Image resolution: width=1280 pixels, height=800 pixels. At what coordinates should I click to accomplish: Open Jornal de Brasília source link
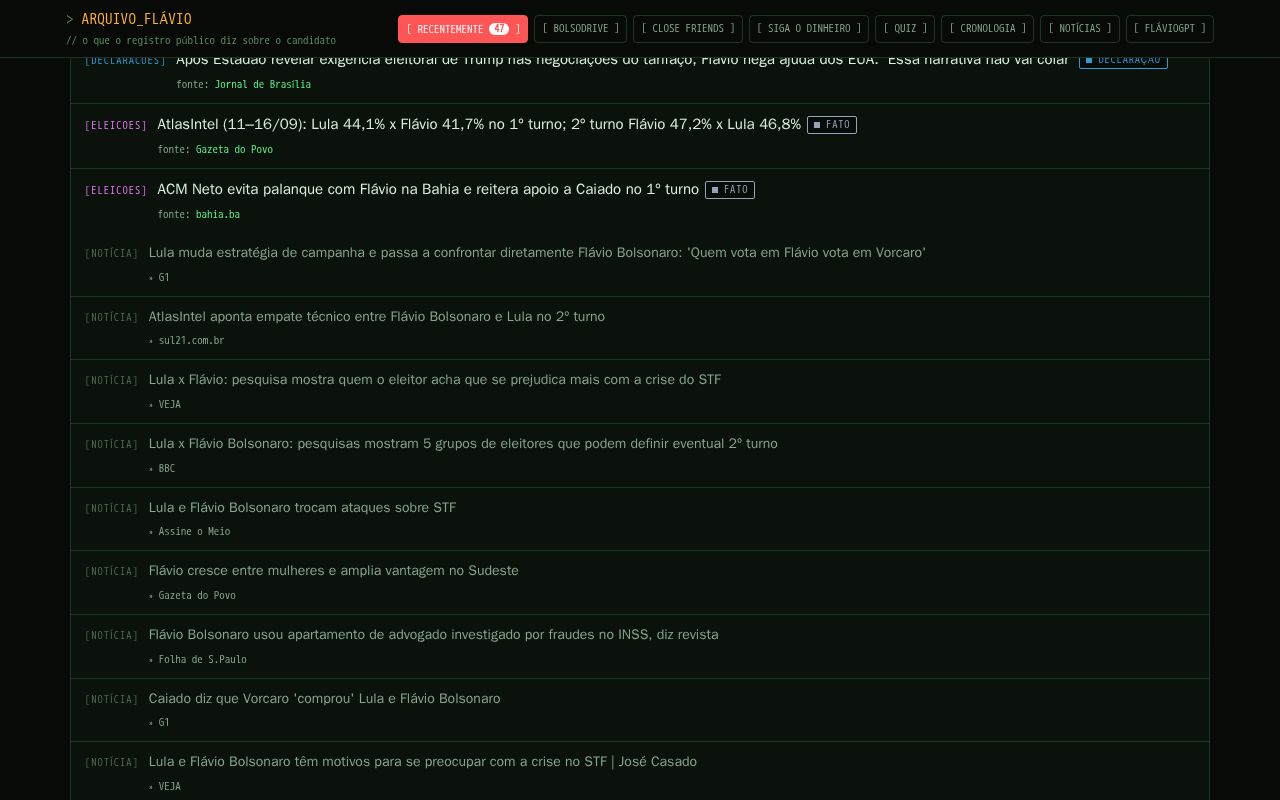[x=263, y=85]
